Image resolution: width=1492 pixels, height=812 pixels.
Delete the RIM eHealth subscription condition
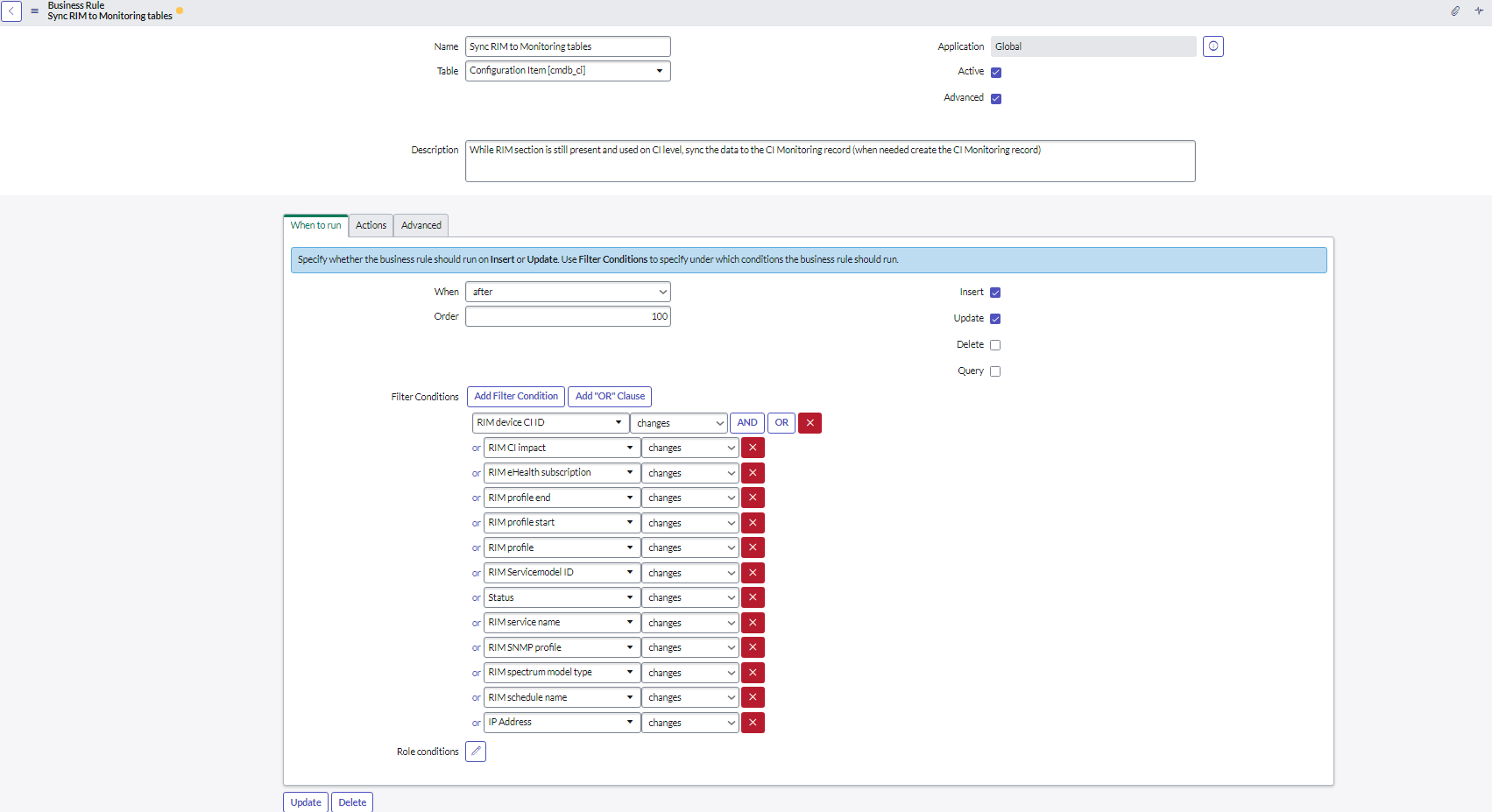click(x=753, y=473)
